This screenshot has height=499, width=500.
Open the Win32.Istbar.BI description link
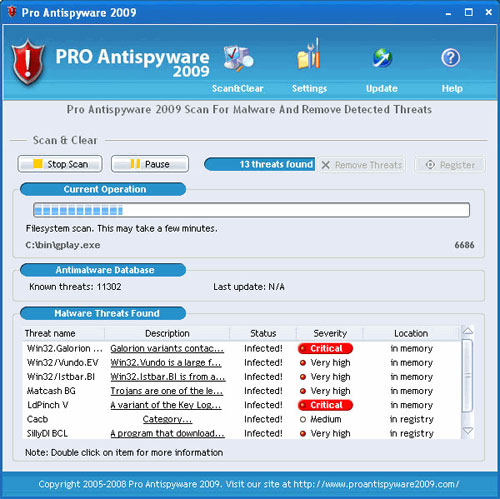pos(168,377)
